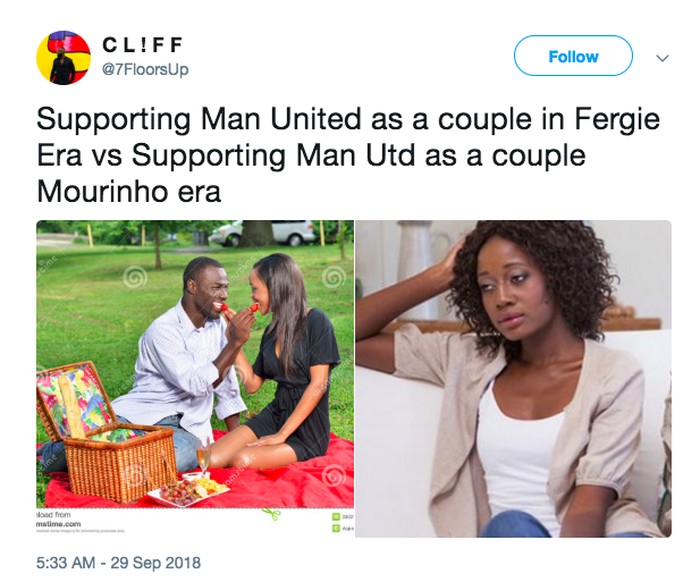Click the 5:33 AM timestamp link
Image resolution: width=700 pixels, height=582 pixels.
pos(66,562)
